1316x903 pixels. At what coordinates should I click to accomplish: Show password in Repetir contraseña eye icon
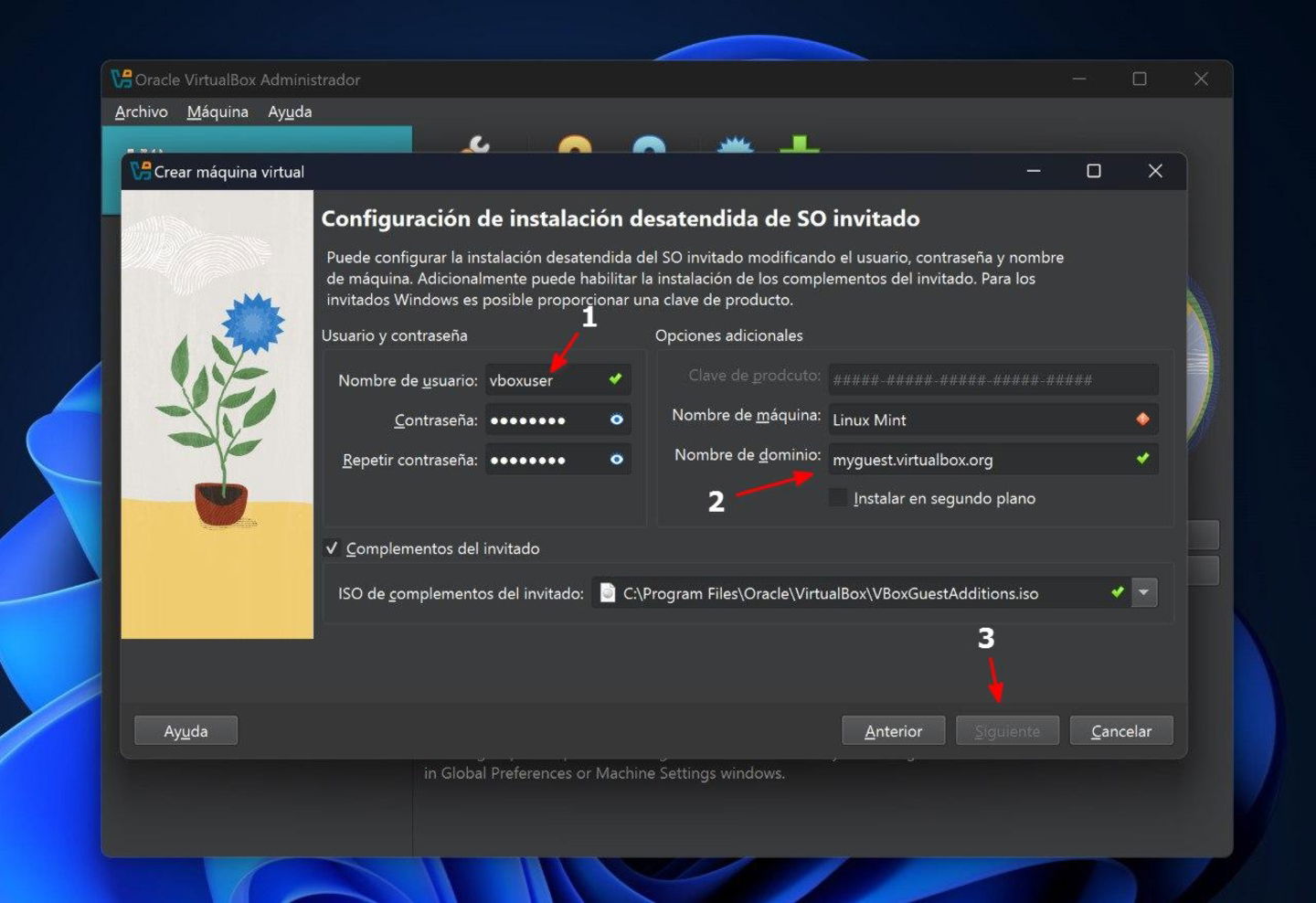coord(617,459)
